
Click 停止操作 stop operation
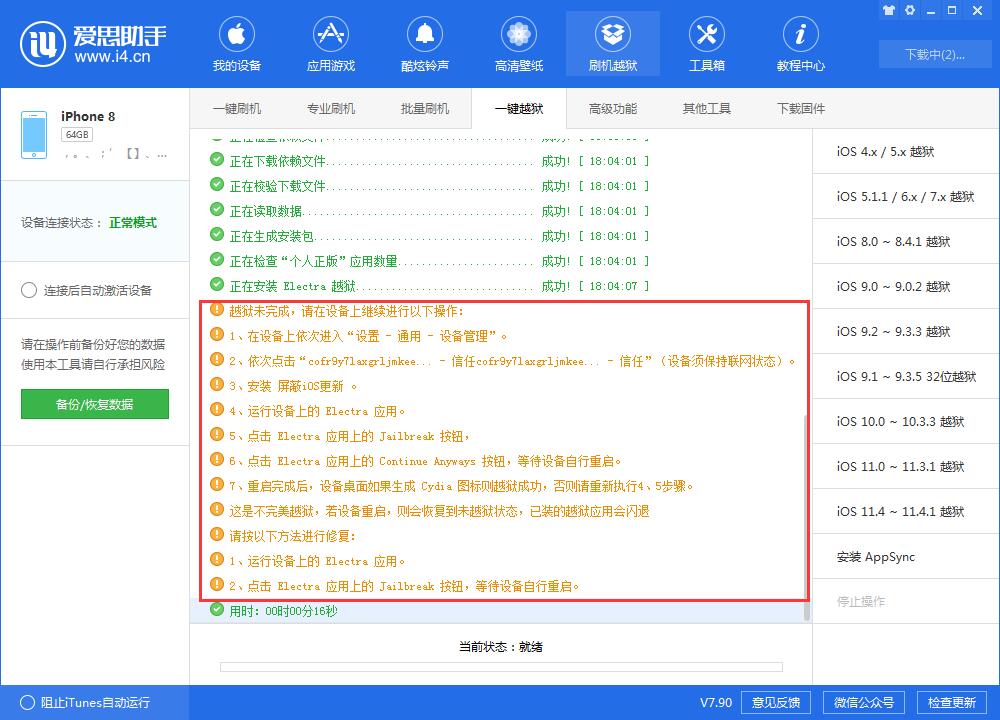click(906, 601)
